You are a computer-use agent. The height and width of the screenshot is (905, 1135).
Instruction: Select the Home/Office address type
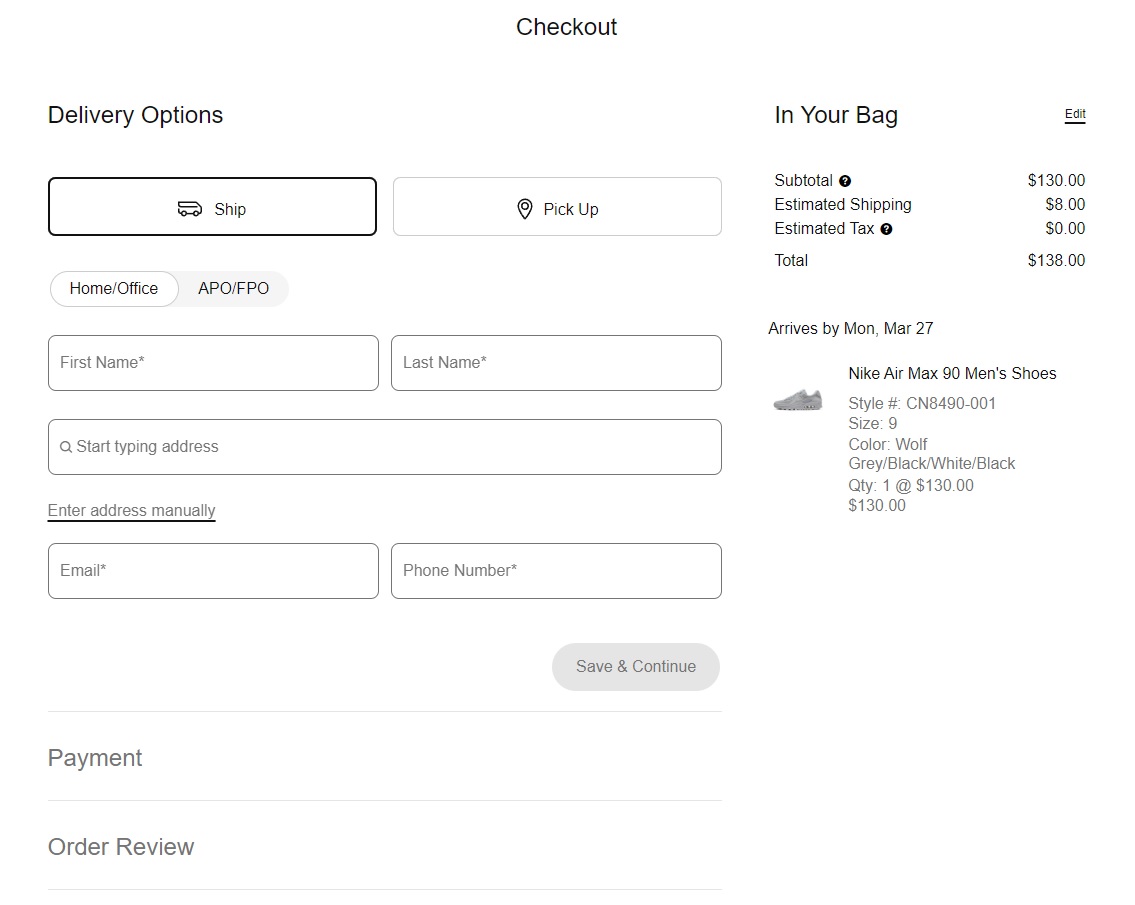[x=113, y=288]
